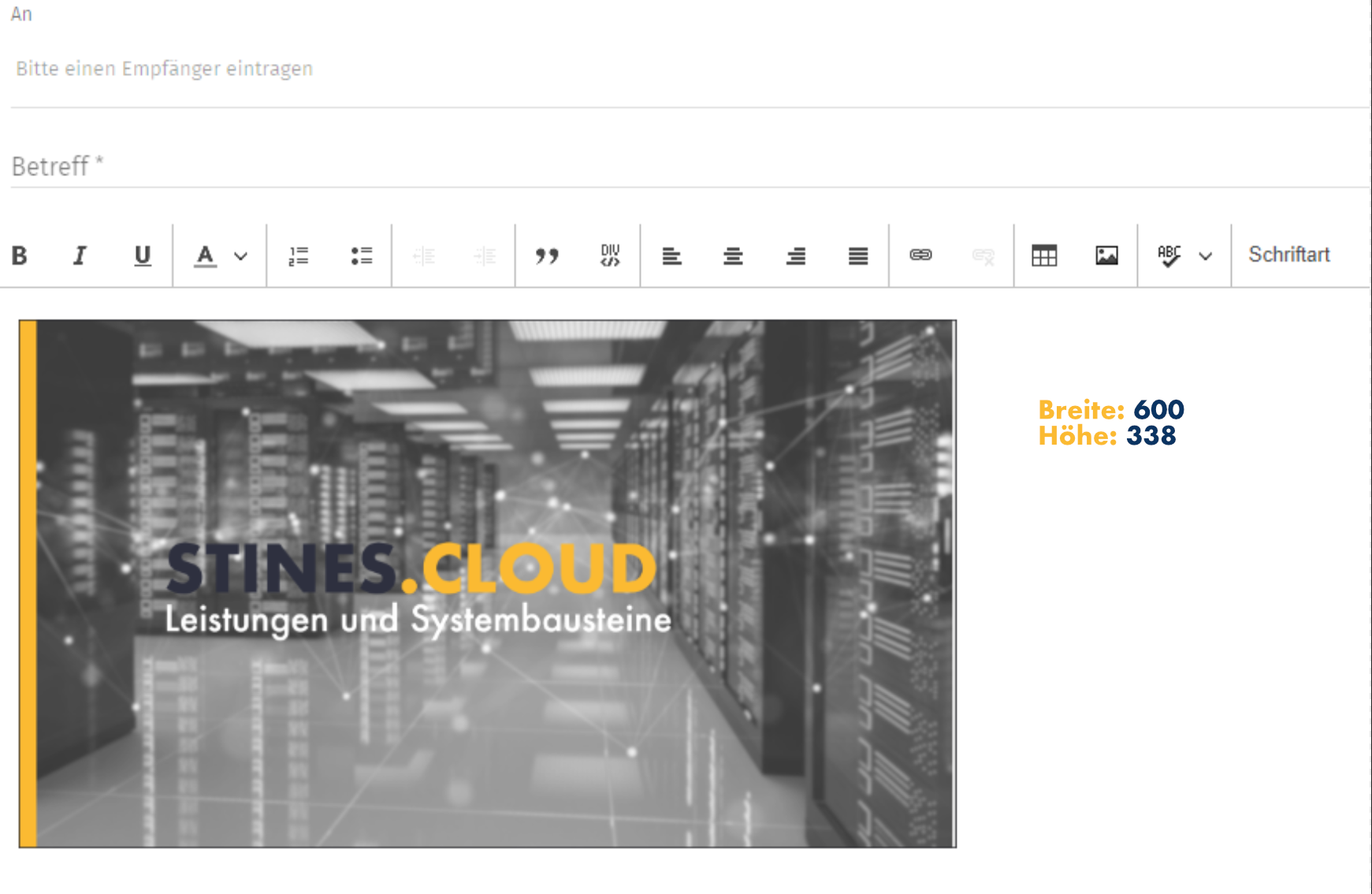Viewport: 1372px width, 894px height.
Task: Insert a bulleted list
Action: tap(361, 255)
